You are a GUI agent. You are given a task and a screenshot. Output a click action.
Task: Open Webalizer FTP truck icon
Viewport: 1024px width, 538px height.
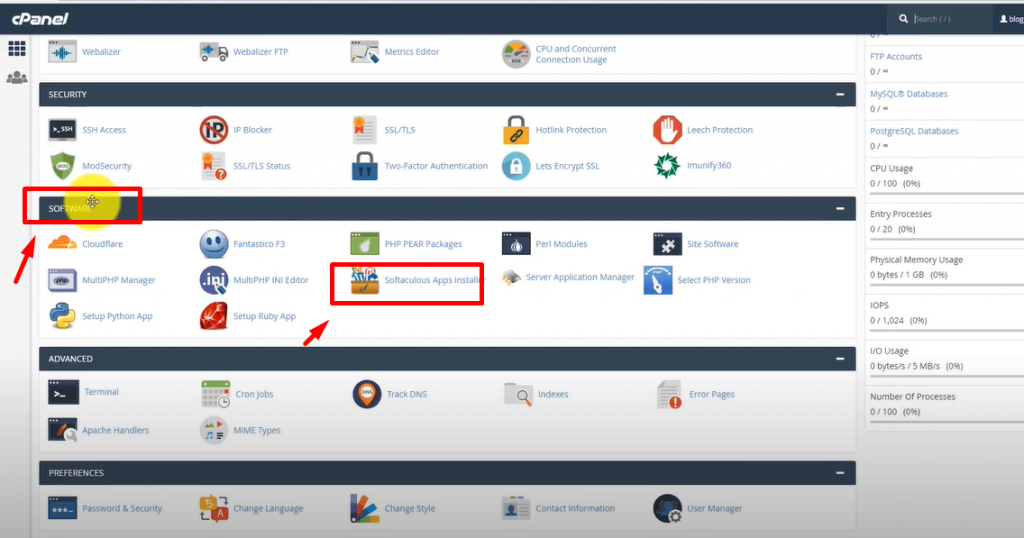pyautogui.click(x=214, y=52)
